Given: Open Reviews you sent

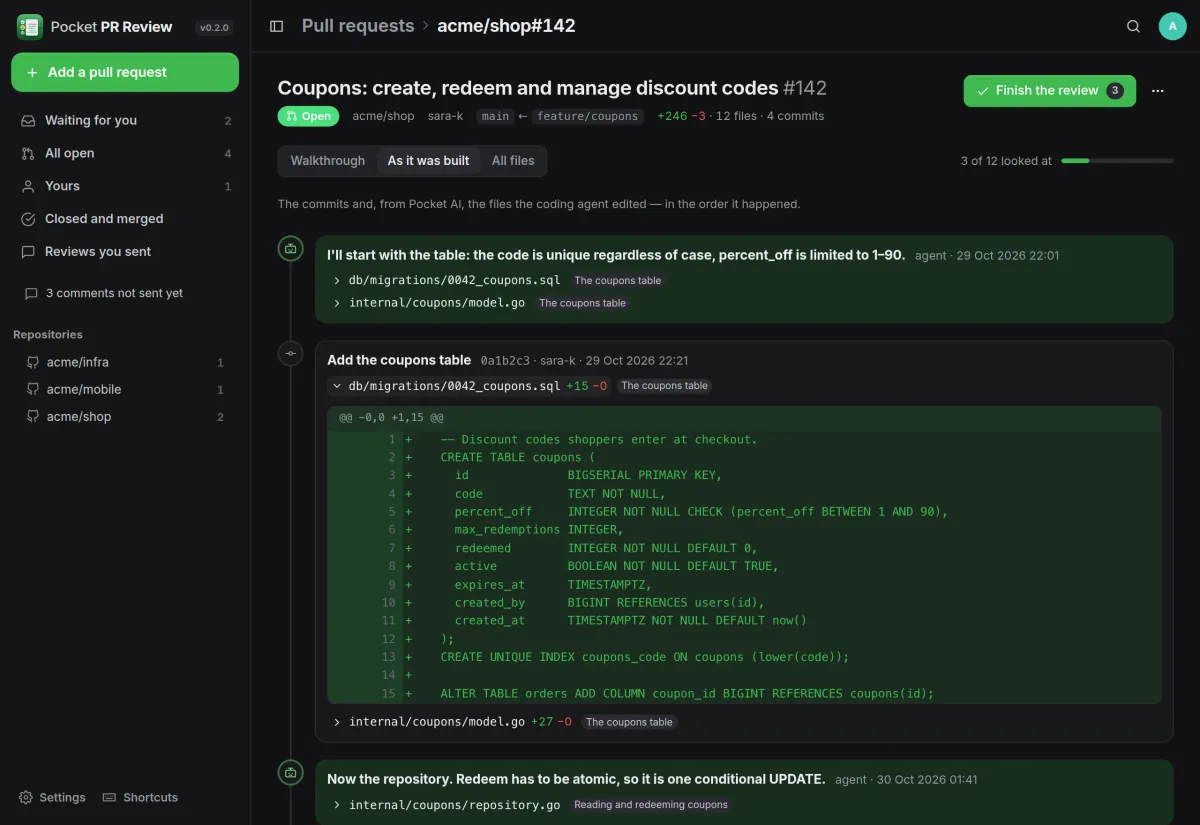Looking at the screenshot, I should (x=125, y=252).
